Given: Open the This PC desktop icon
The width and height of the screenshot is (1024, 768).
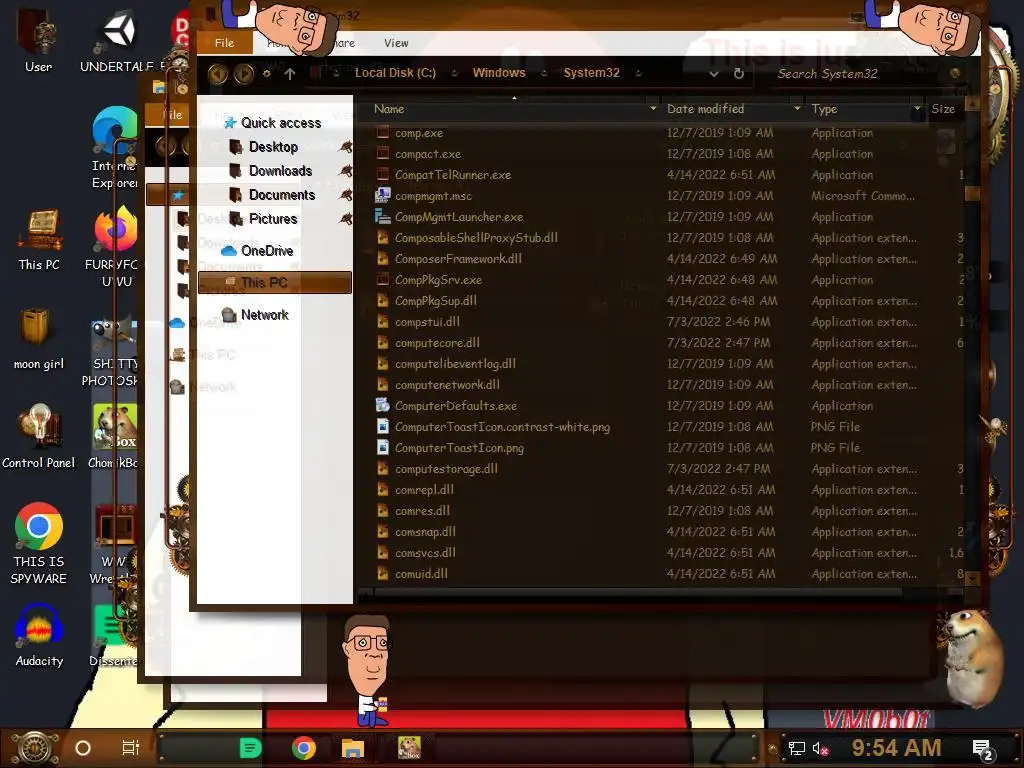Looking at the screenshot, I should click(39, 239).
